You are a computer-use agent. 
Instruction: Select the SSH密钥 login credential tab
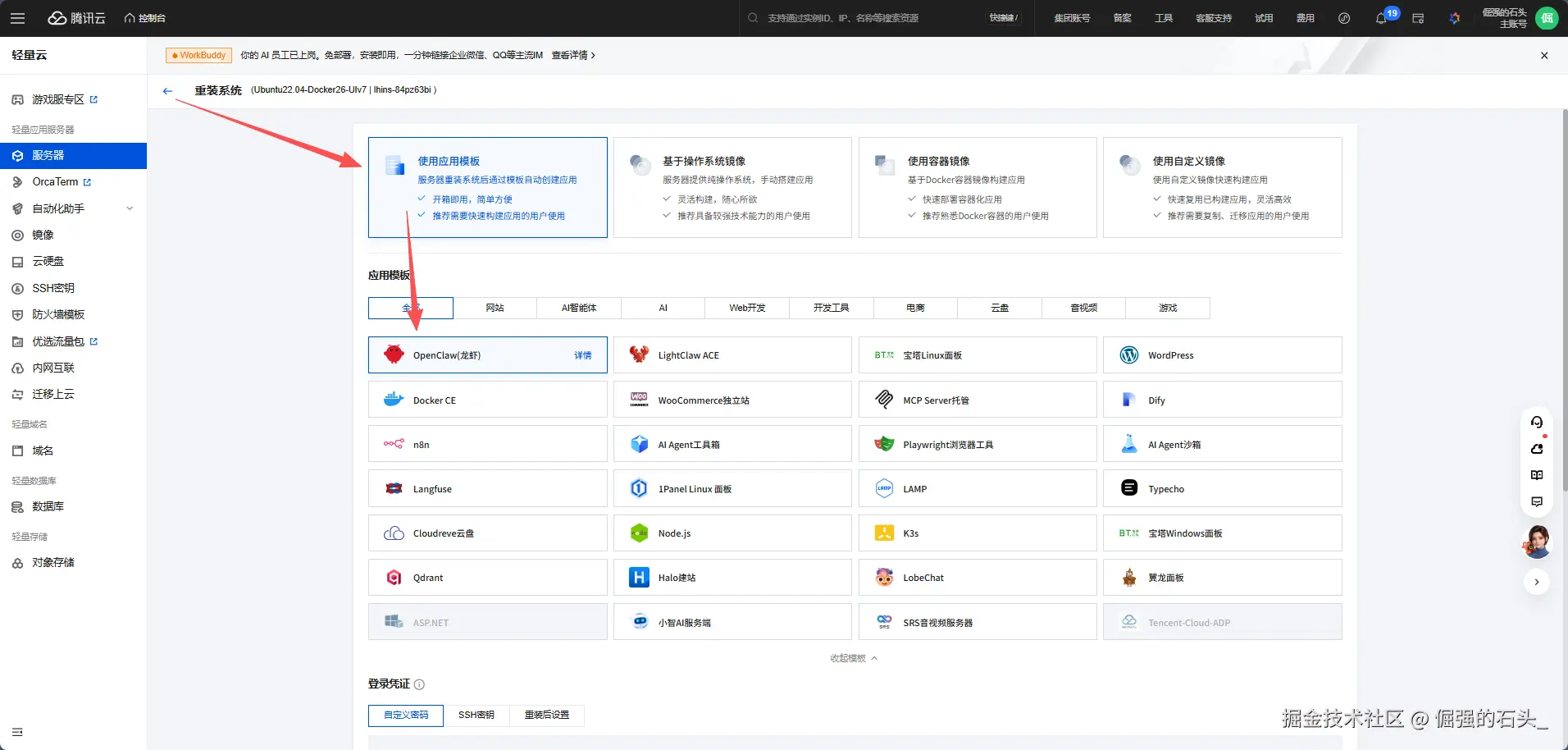click(x=476, y=716)
